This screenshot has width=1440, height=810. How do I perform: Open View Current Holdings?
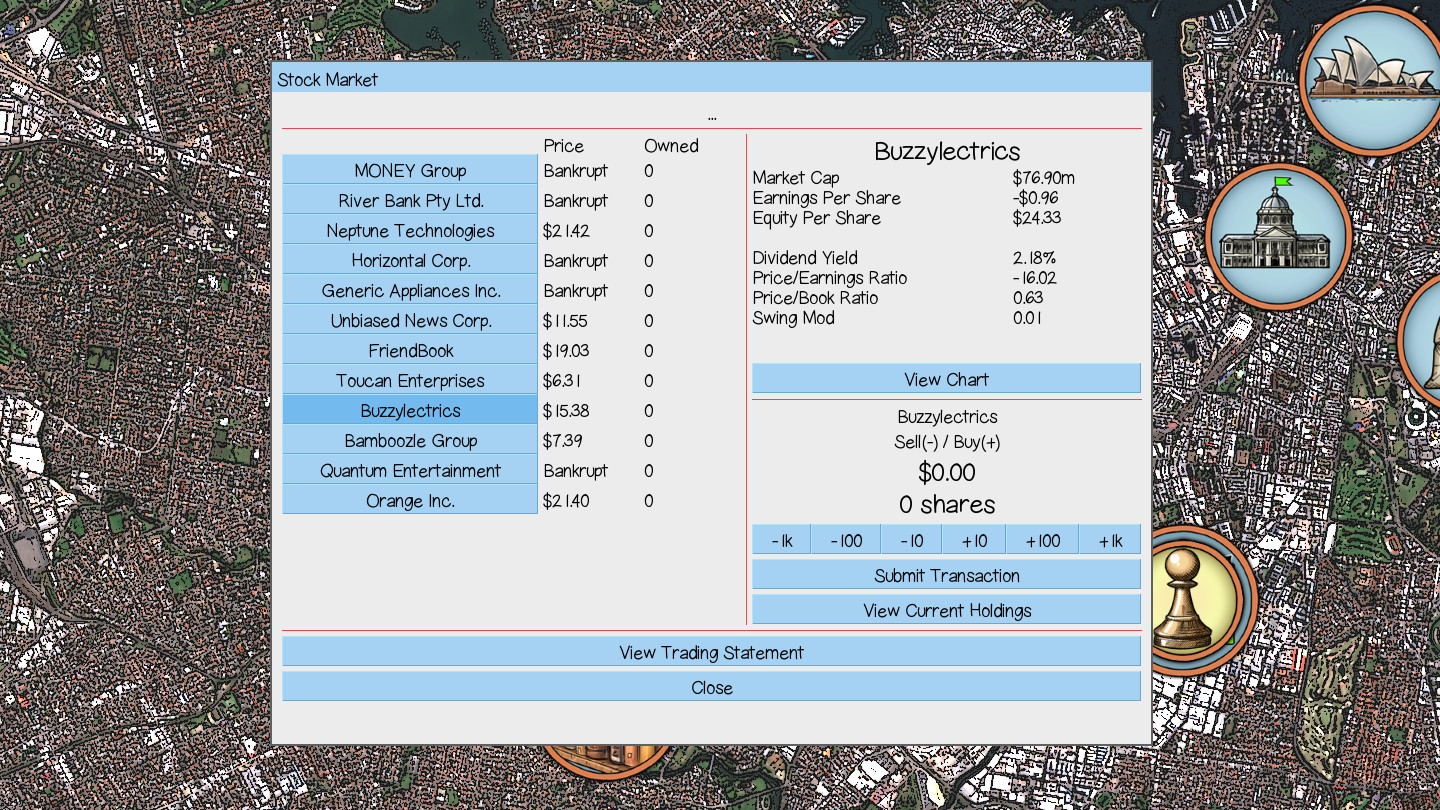point(946,609)
